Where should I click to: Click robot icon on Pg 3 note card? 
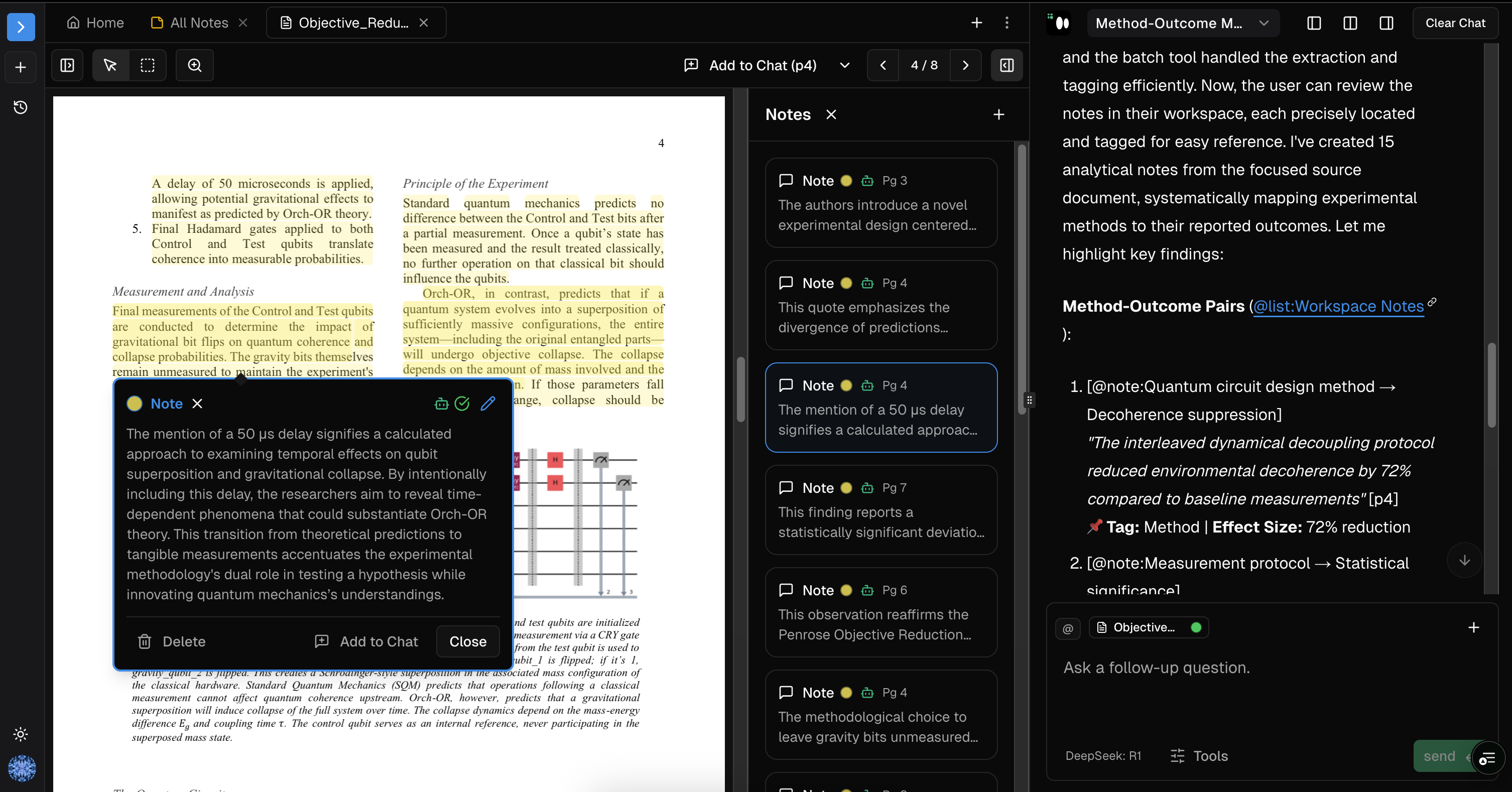click(x=867, y=181)
